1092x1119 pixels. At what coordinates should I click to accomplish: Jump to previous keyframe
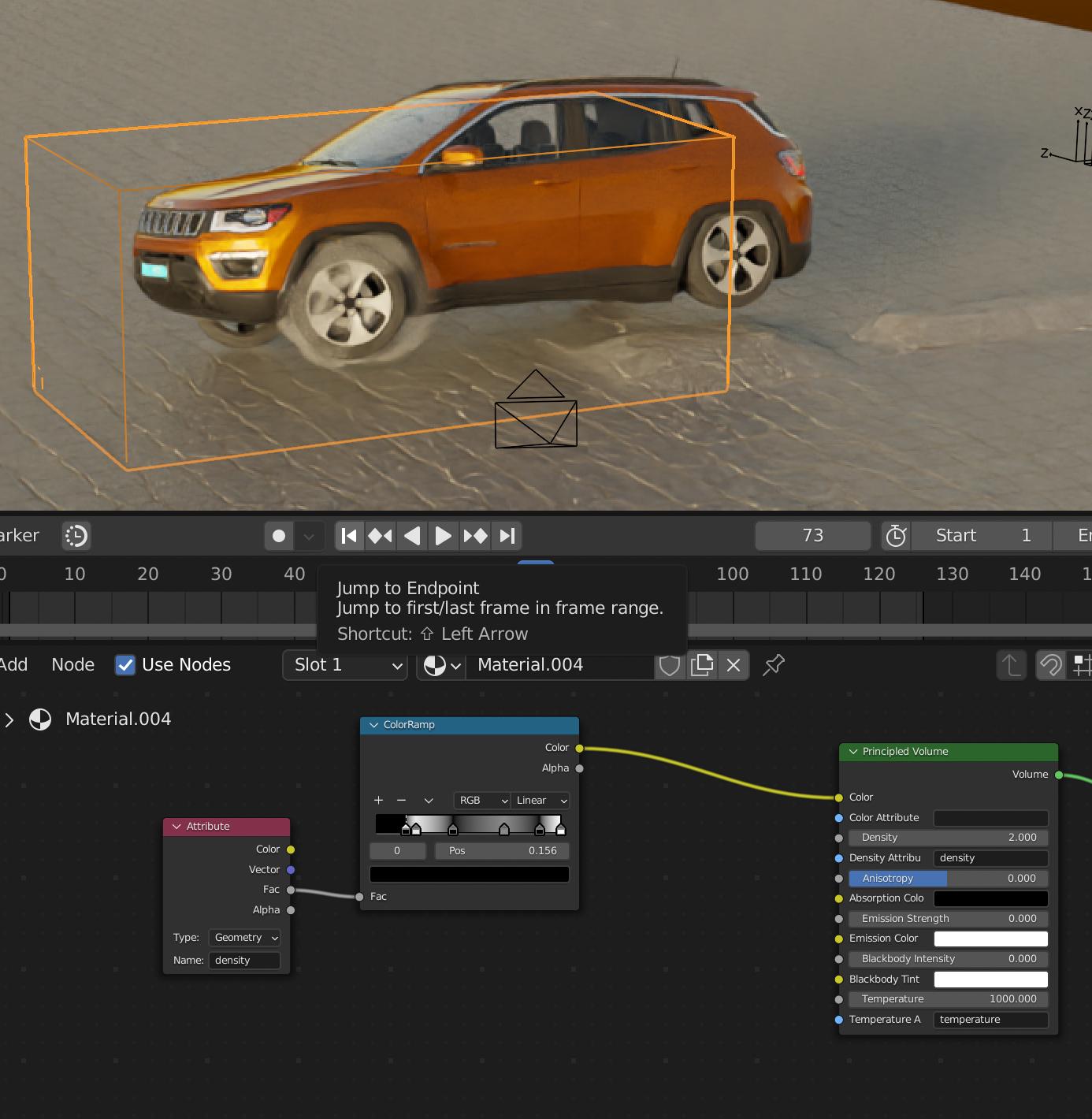[381, 536]
